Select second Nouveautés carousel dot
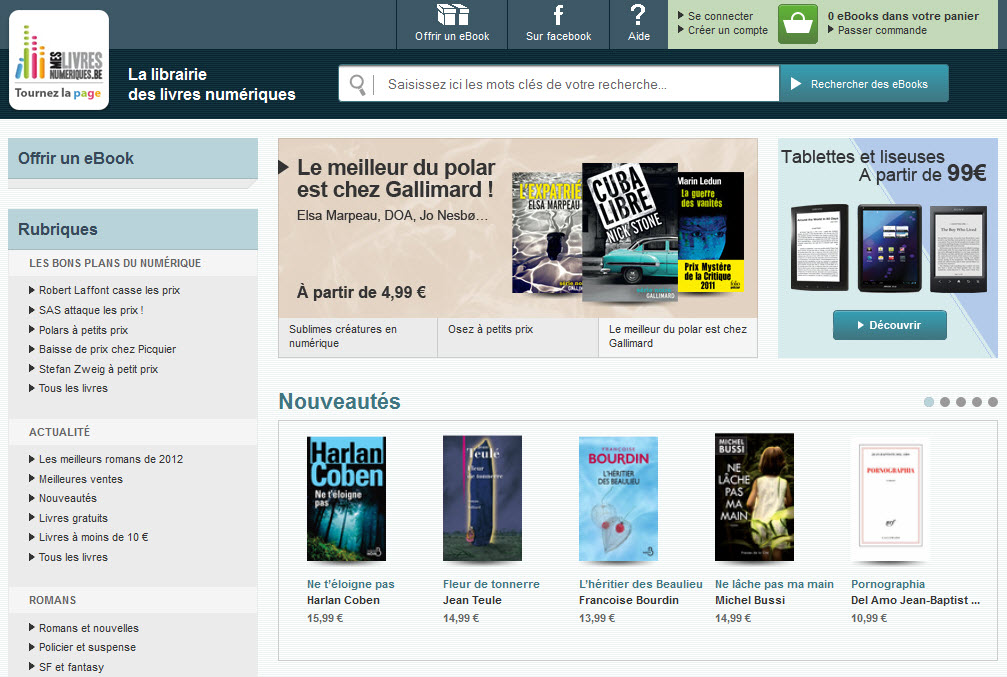Viewport: 1007px width, 677px height. [945, 402]
